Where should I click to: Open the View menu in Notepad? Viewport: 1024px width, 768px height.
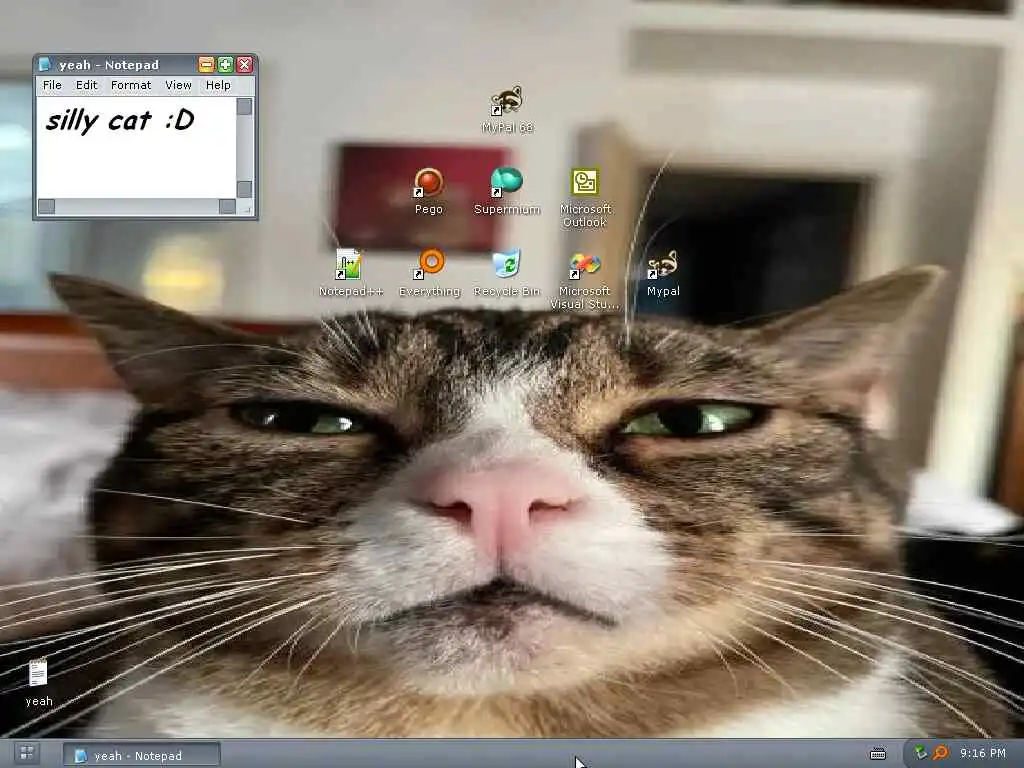coord(178,85)
